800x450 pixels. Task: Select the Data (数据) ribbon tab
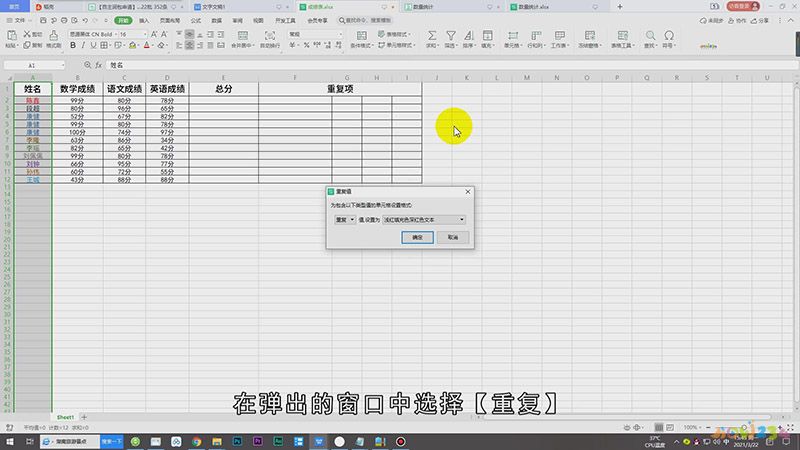(217, 20)
